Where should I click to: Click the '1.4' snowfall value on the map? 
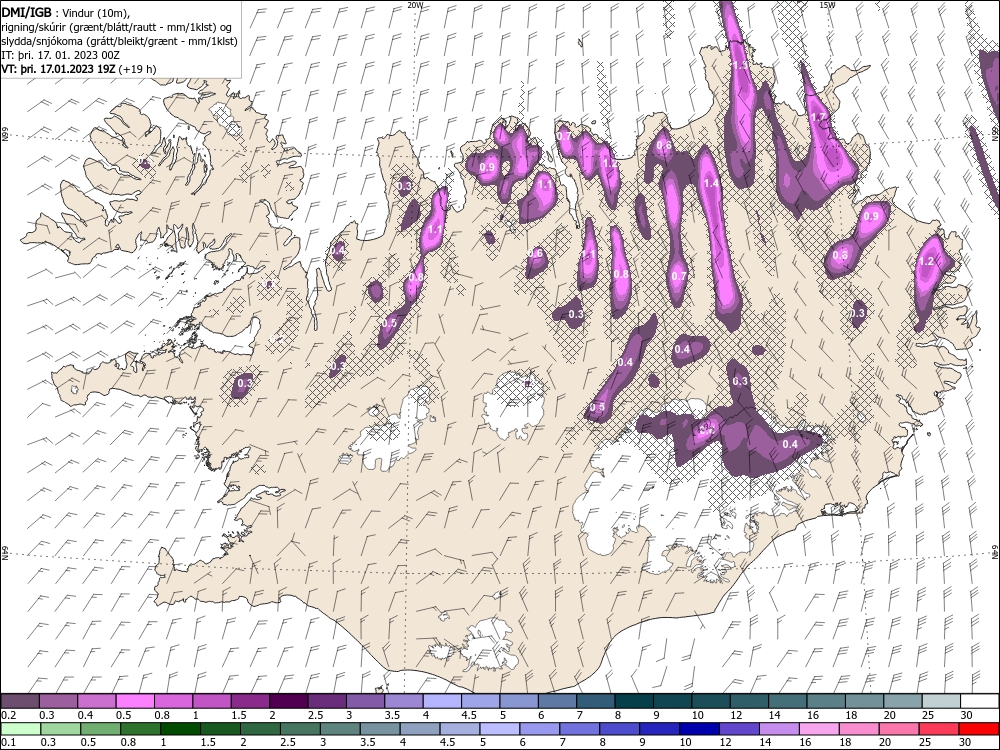pyautogui.click(x=711, y=183)
